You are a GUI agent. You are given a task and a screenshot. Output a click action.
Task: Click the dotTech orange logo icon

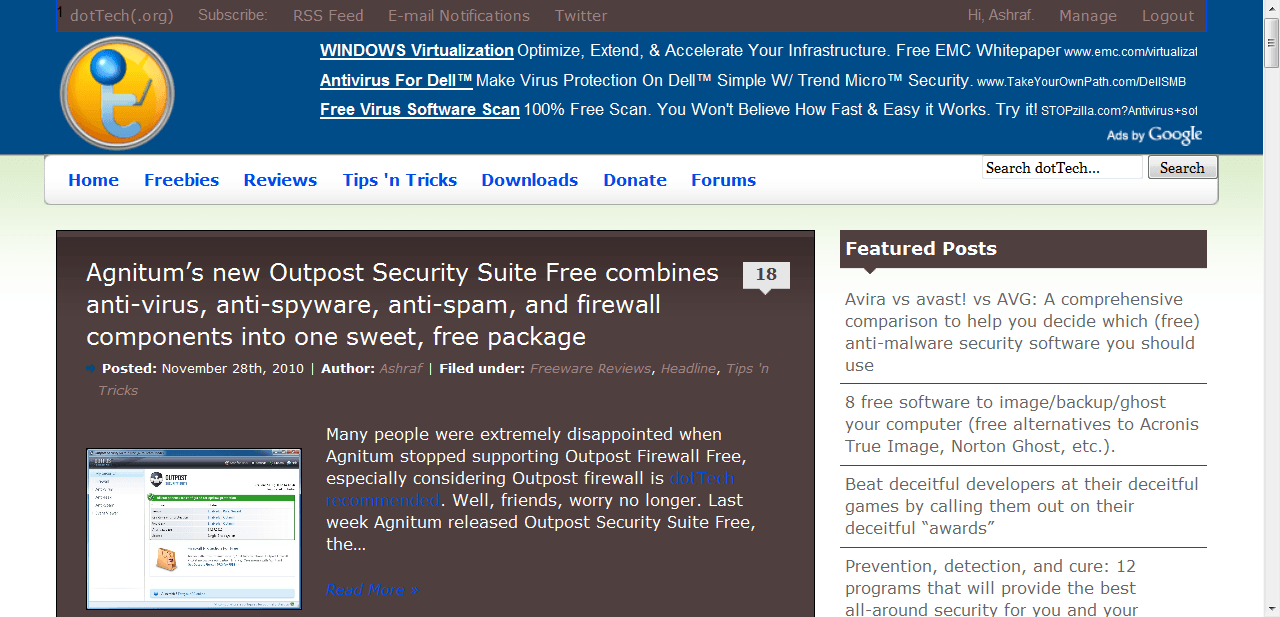(117, 93)
